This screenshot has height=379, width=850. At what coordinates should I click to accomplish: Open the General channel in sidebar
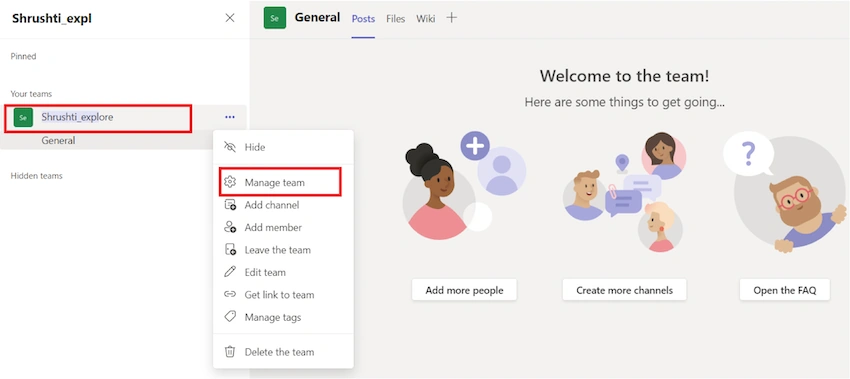coord(58,140)
